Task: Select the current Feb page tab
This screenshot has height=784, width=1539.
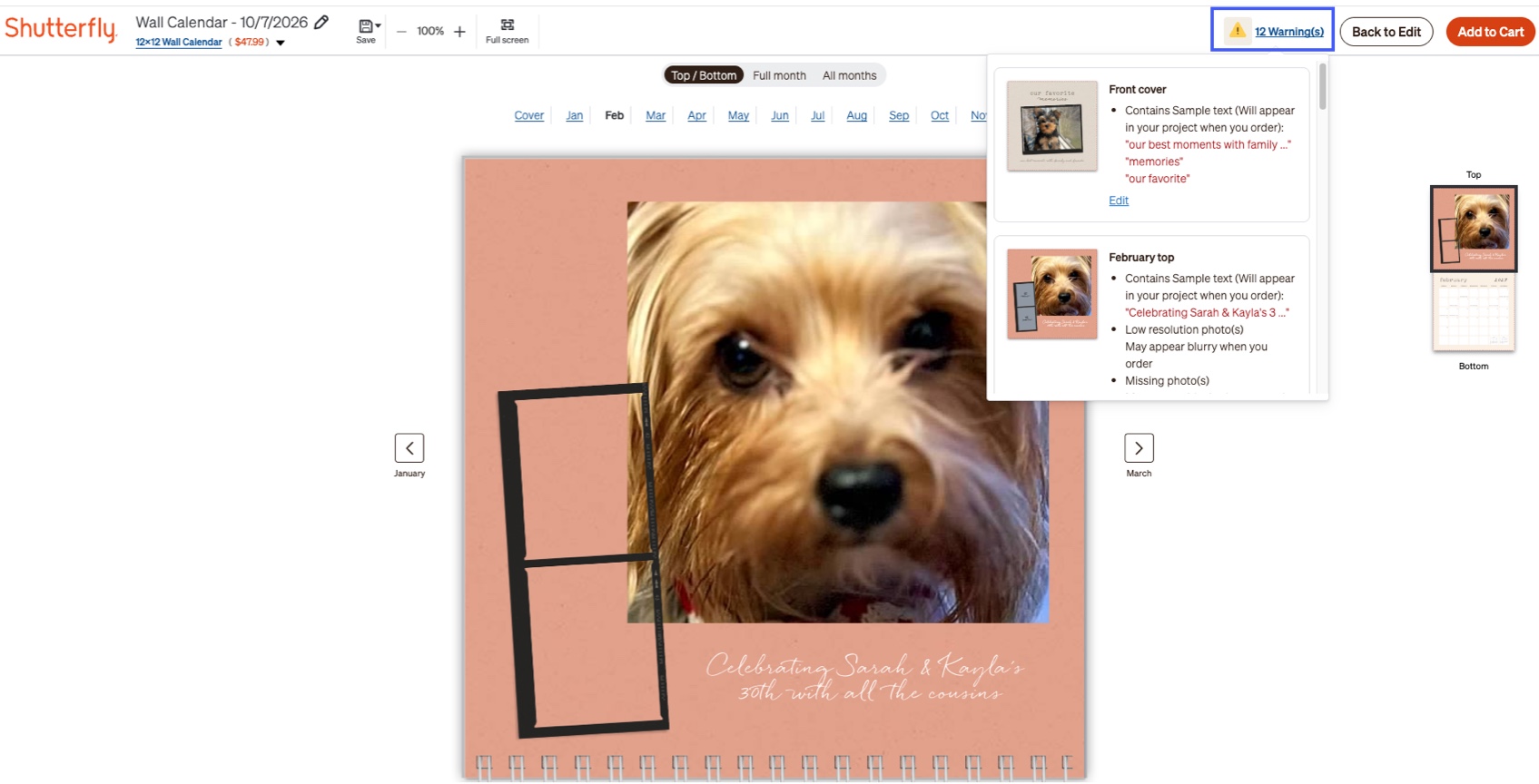Action: pyautogui.click(x=615, y=115)
